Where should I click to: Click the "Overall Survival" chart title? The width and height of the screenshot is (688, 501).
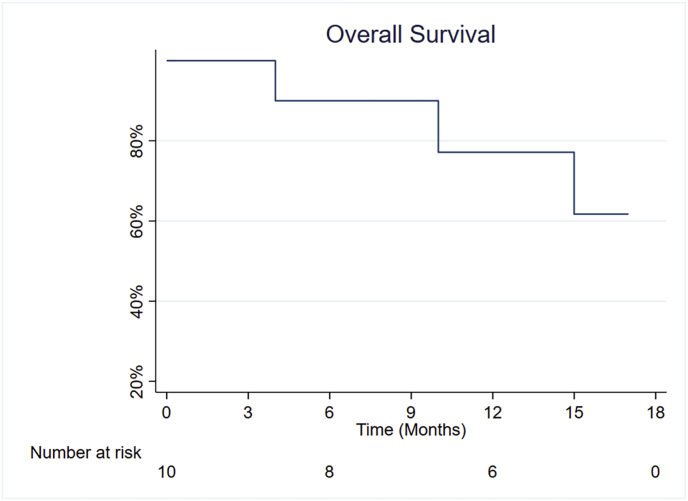[x=411, y=34]
